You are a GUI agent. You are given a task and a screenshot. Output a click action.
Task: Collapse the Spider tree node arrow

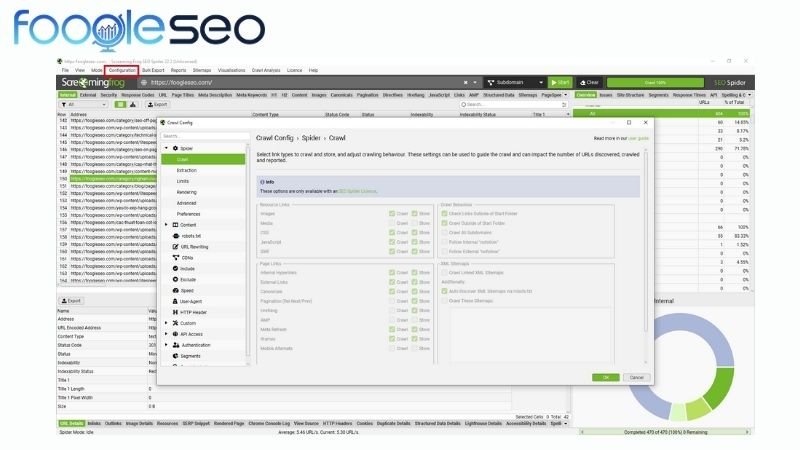click(x=166, y=148)
